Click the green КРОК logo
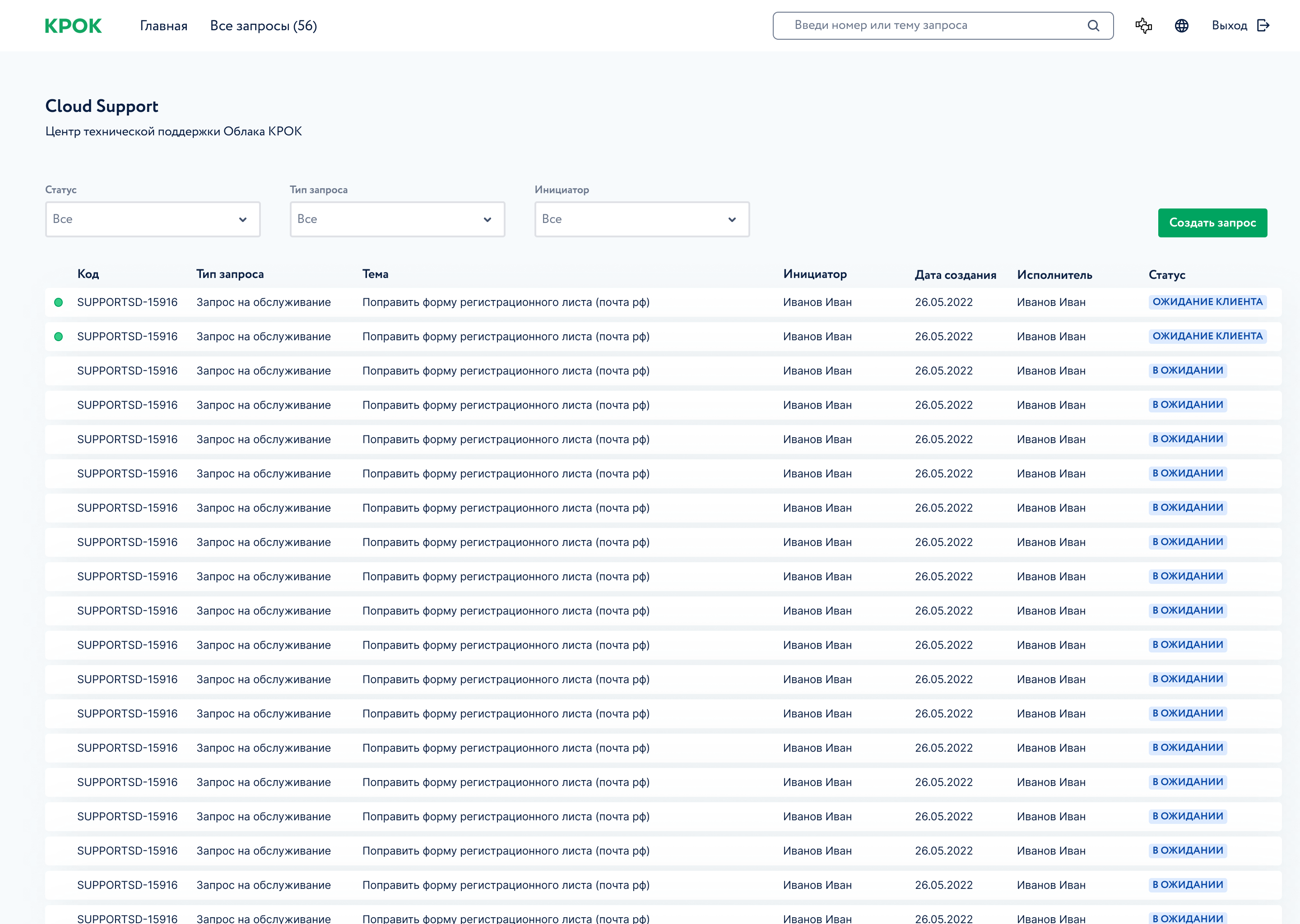 [73, 26]
